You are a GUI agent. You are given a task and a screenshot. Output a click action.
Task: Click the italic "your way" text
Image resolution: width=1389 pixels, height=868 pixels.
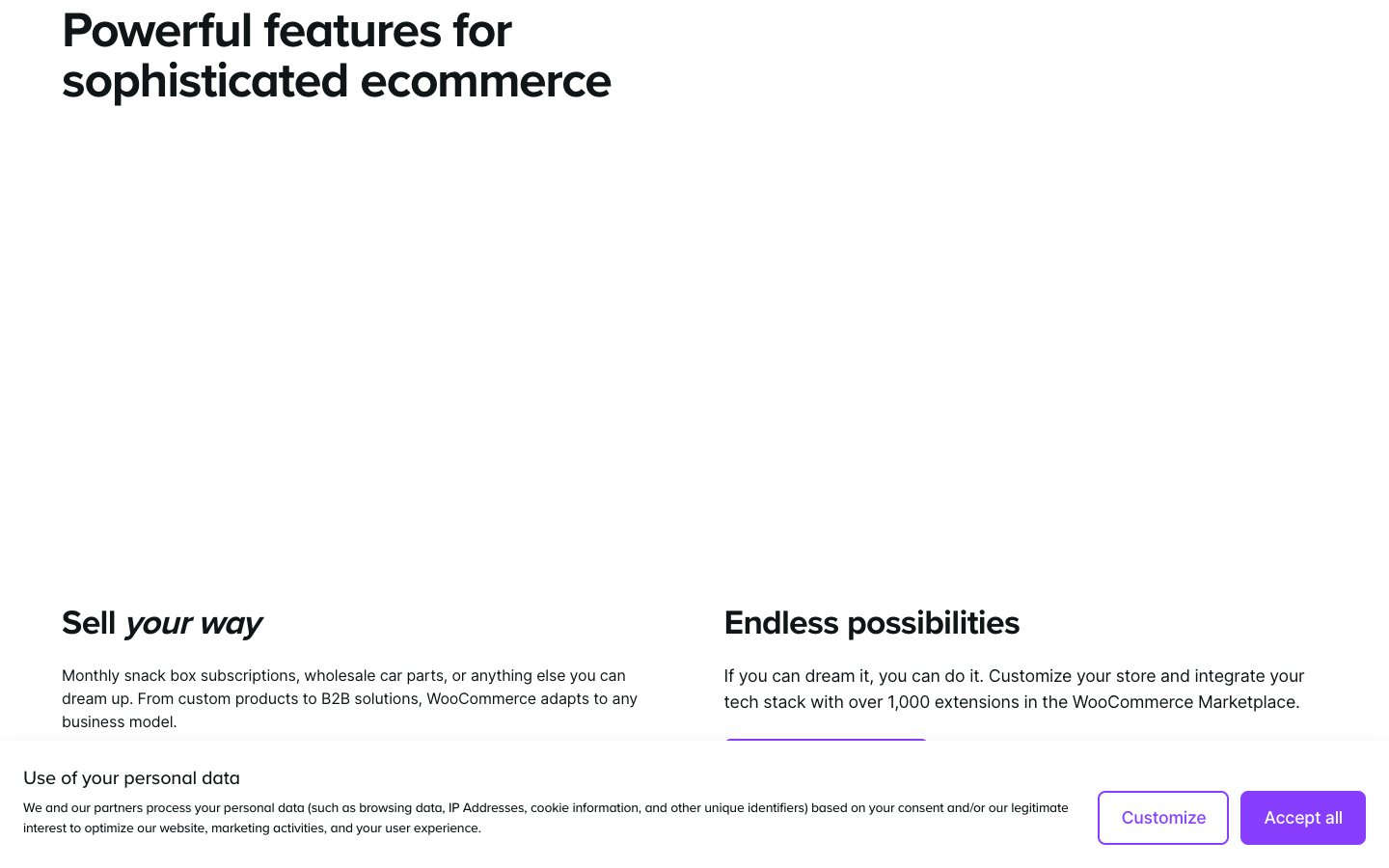click(x=194, y=624)
